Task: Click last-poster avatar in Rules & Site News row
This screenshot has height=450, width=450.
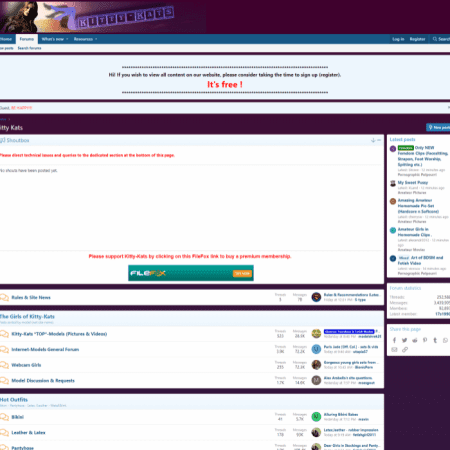Action: click(x=316, y=297)
